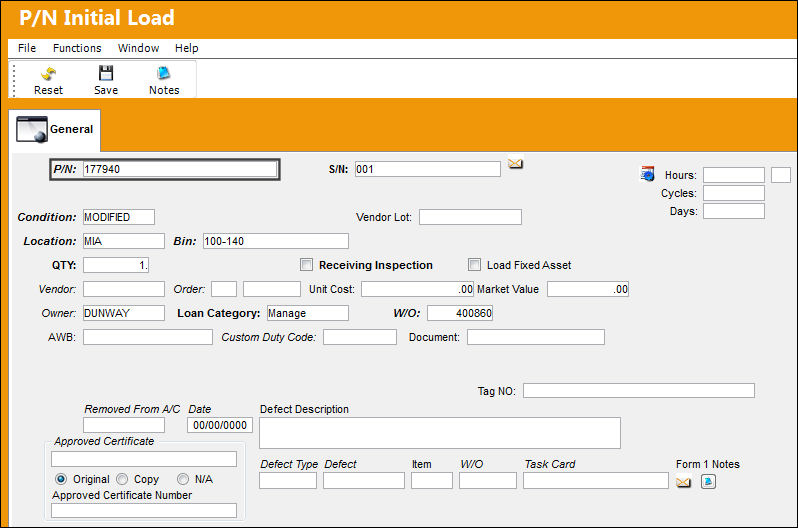Click the Tag NO input field
The height and width of the screenshot is (528, 798).
pos(639,391)
